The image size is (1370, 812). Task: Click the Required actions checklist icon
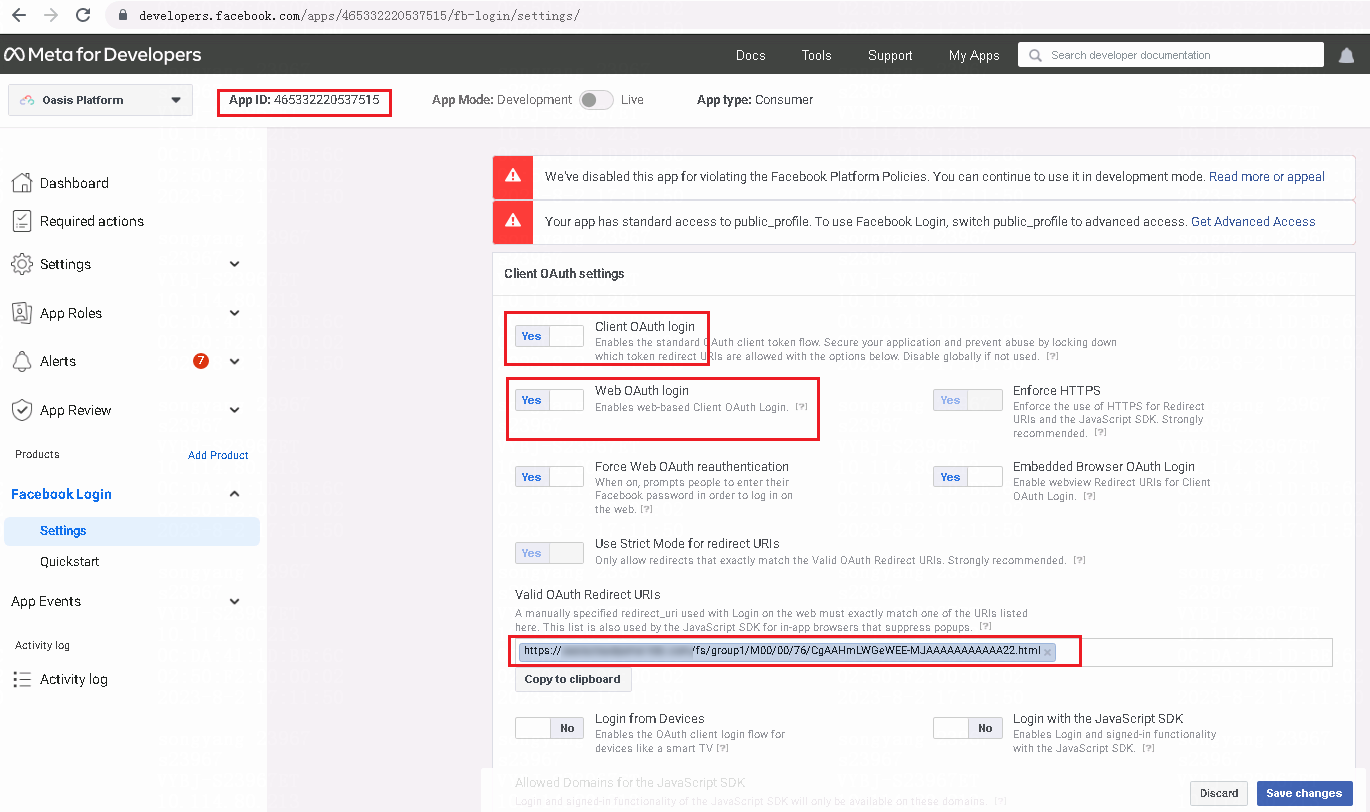[21, 220]
